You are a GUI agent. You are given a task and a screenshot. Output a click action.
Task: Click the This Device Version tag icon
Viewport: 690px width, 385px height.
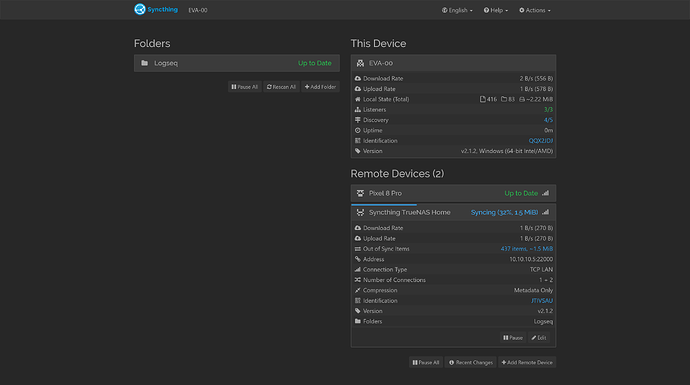click(x=358, y=151)
